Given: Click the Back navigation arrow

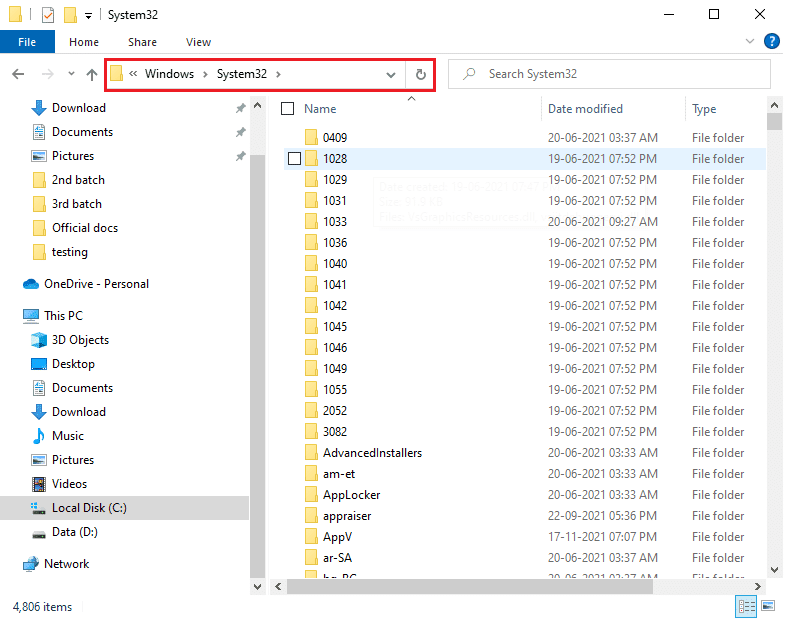Looking at the screenshot, I should [18, 74].
